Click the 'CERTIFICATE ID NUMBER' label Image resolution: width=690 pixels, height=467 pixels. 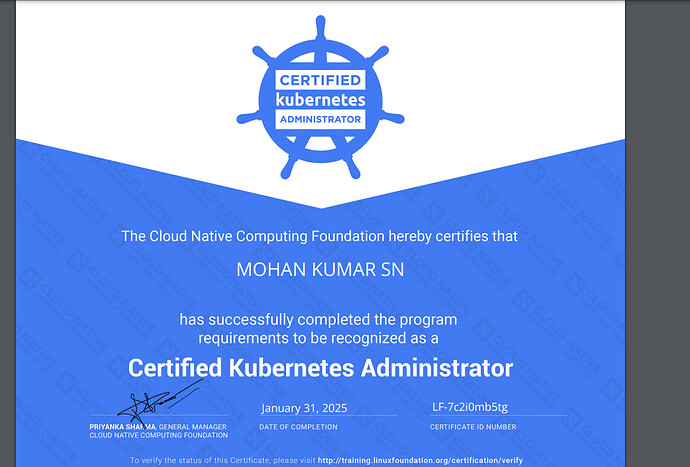(x=473, y=427)
